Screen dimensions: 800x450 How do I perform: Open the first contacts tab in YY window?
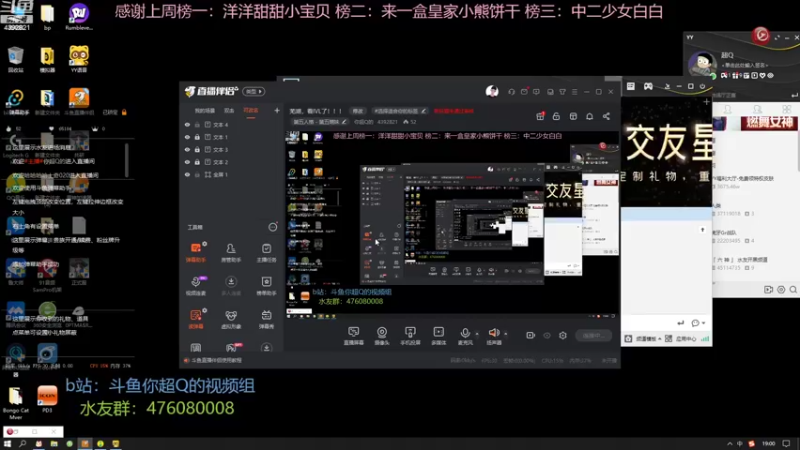tap(728, 110)
